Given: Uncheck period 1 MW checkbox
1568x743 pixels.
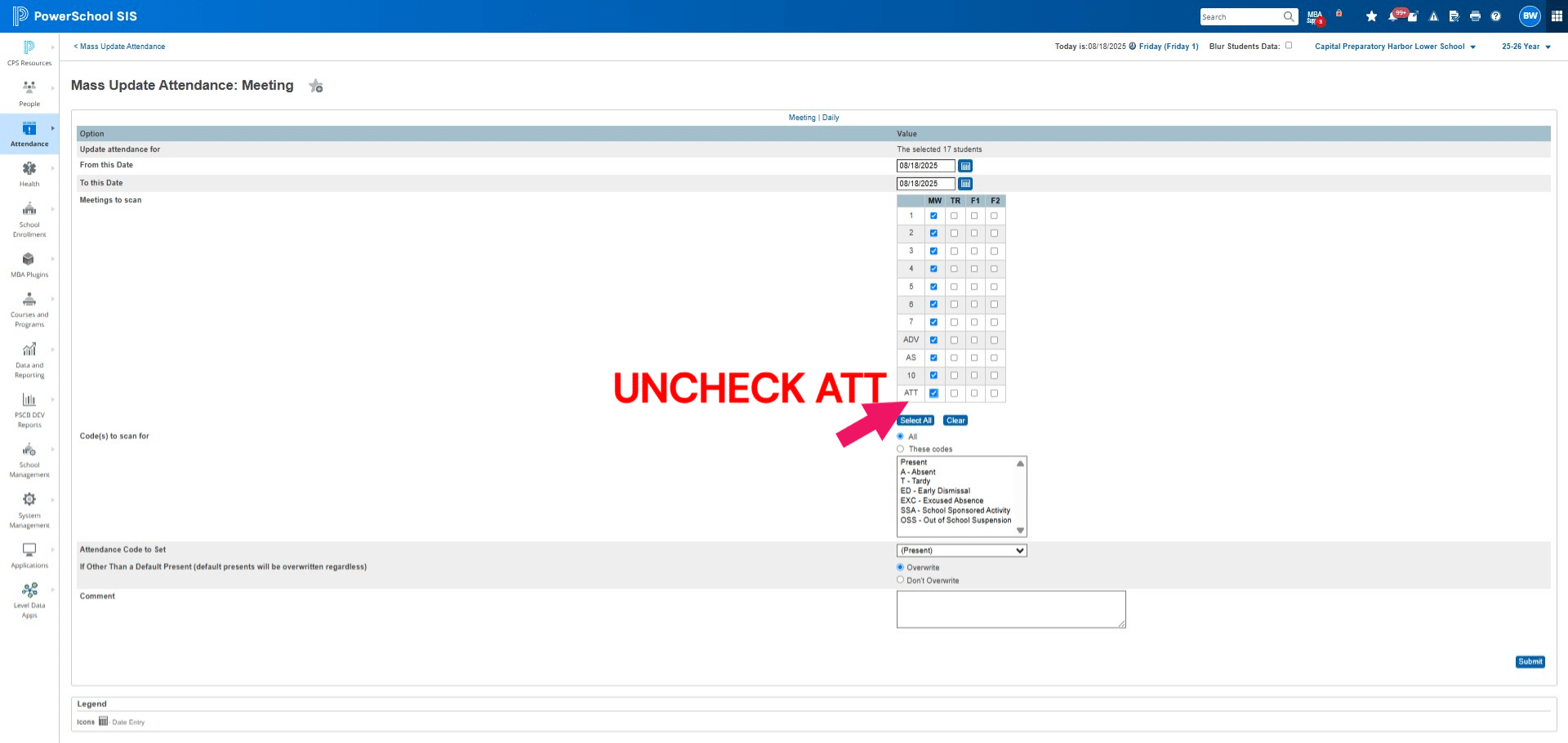Looking at the screenshot, I should [x=933, y=216].
